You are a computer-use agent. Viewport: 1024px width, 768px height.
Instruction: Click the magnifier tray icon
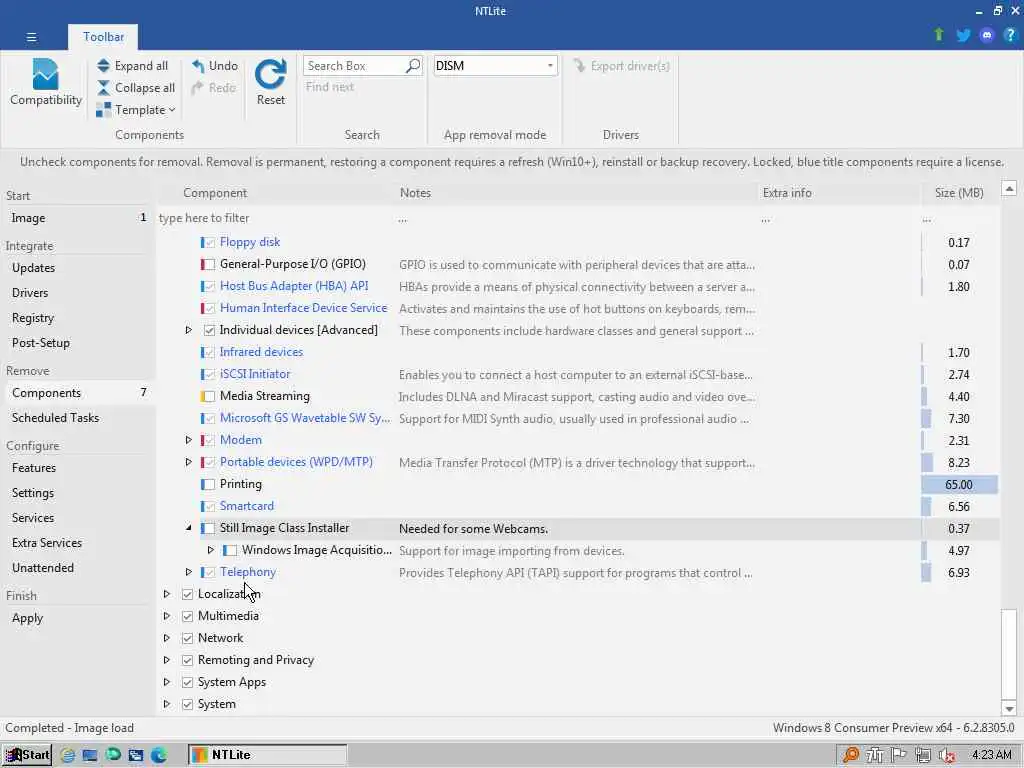tap(850, 755)
